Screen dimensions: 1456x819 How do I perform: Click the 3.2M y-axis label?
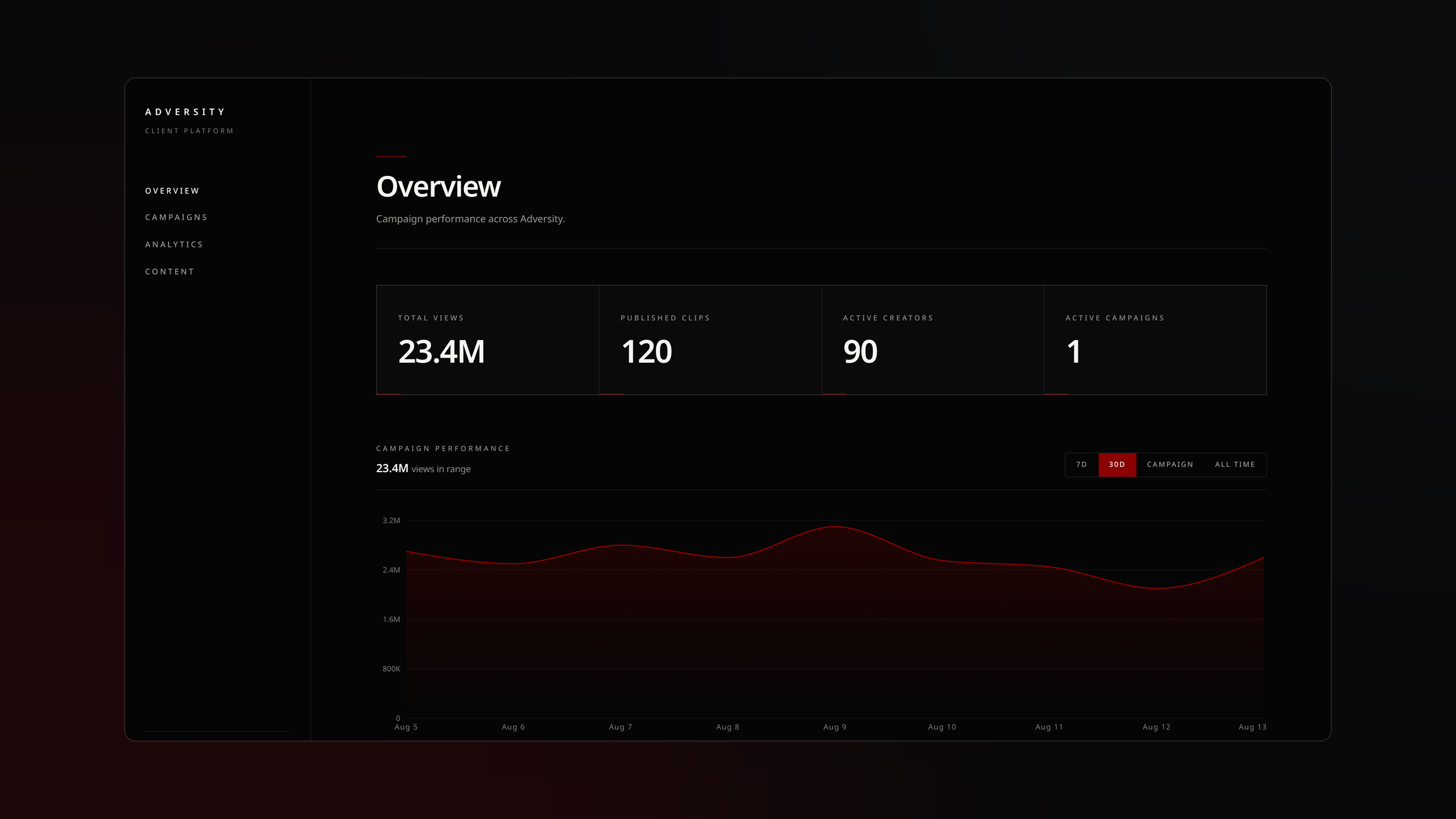pyautogui.click(x=391, y=520)
